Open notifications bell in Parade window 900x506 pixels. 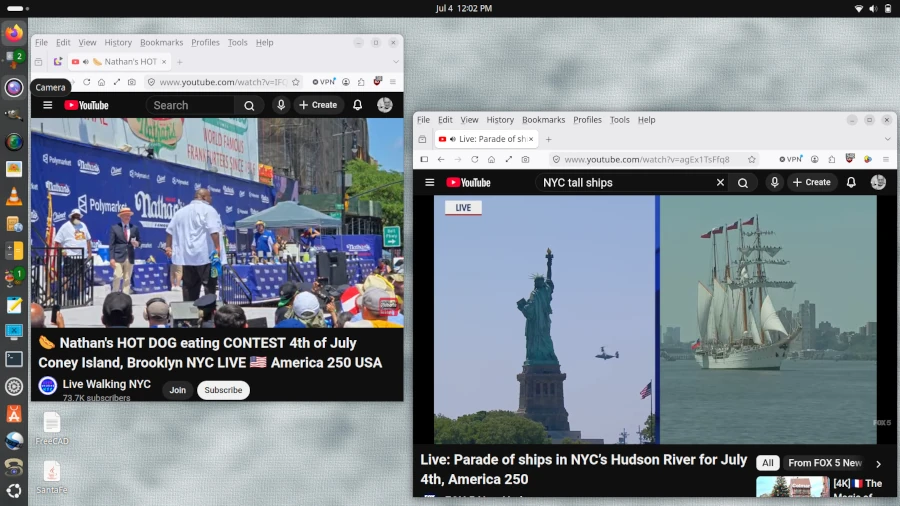pyautogui.click(x=851, y=182)
